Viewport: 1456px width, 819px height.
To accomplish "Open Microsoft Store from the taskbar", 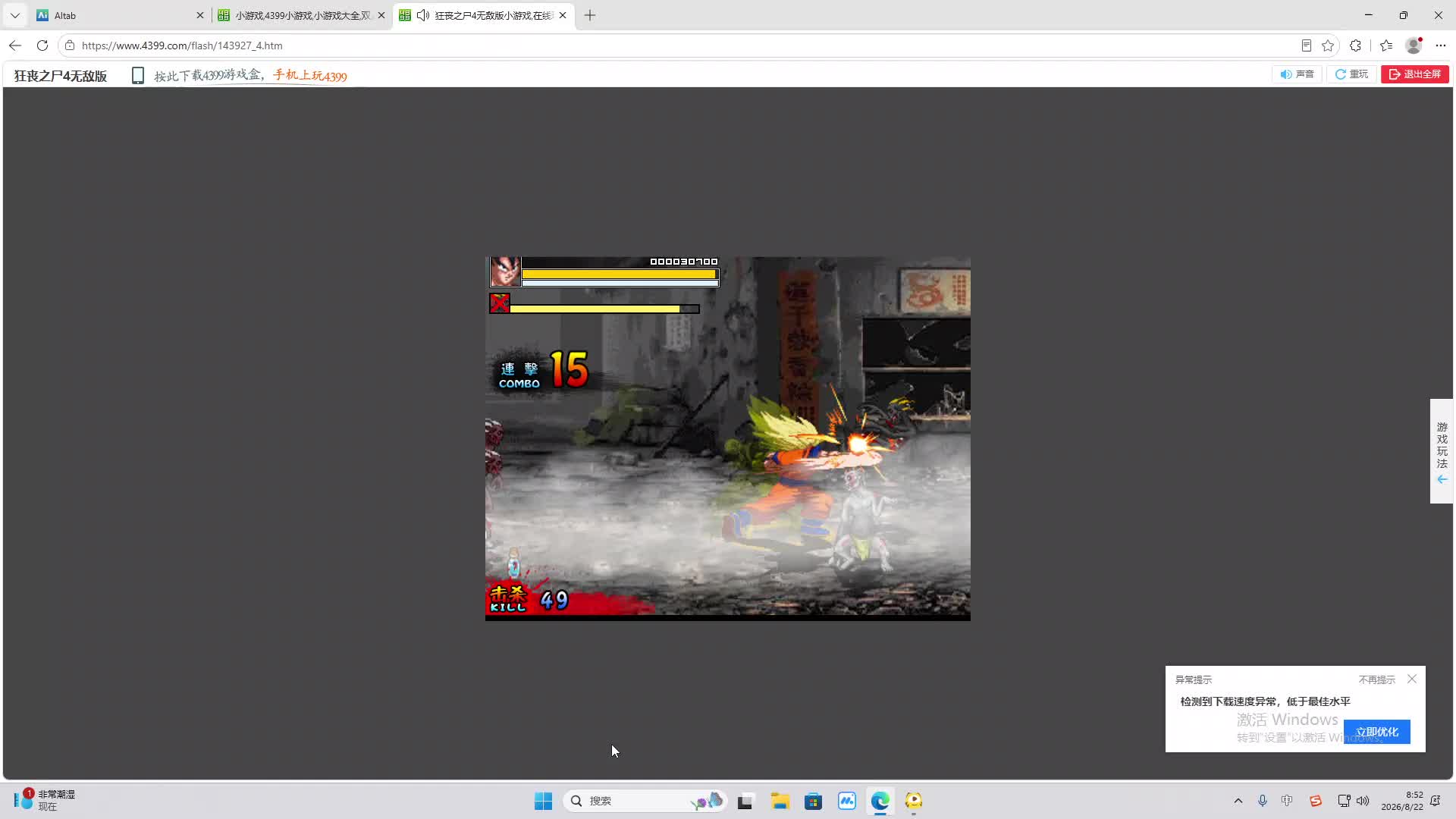I will tap(813, 801).
